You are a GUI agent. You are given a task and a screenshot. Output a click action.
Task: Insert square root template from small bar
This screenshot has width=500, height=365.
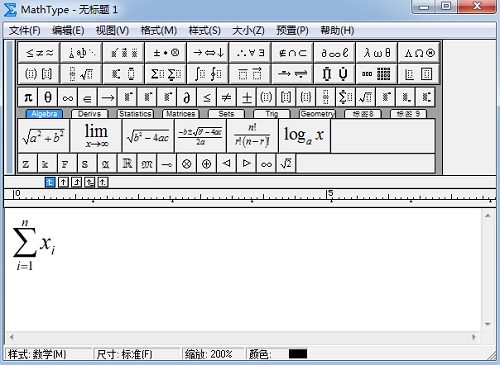(366, 97)
